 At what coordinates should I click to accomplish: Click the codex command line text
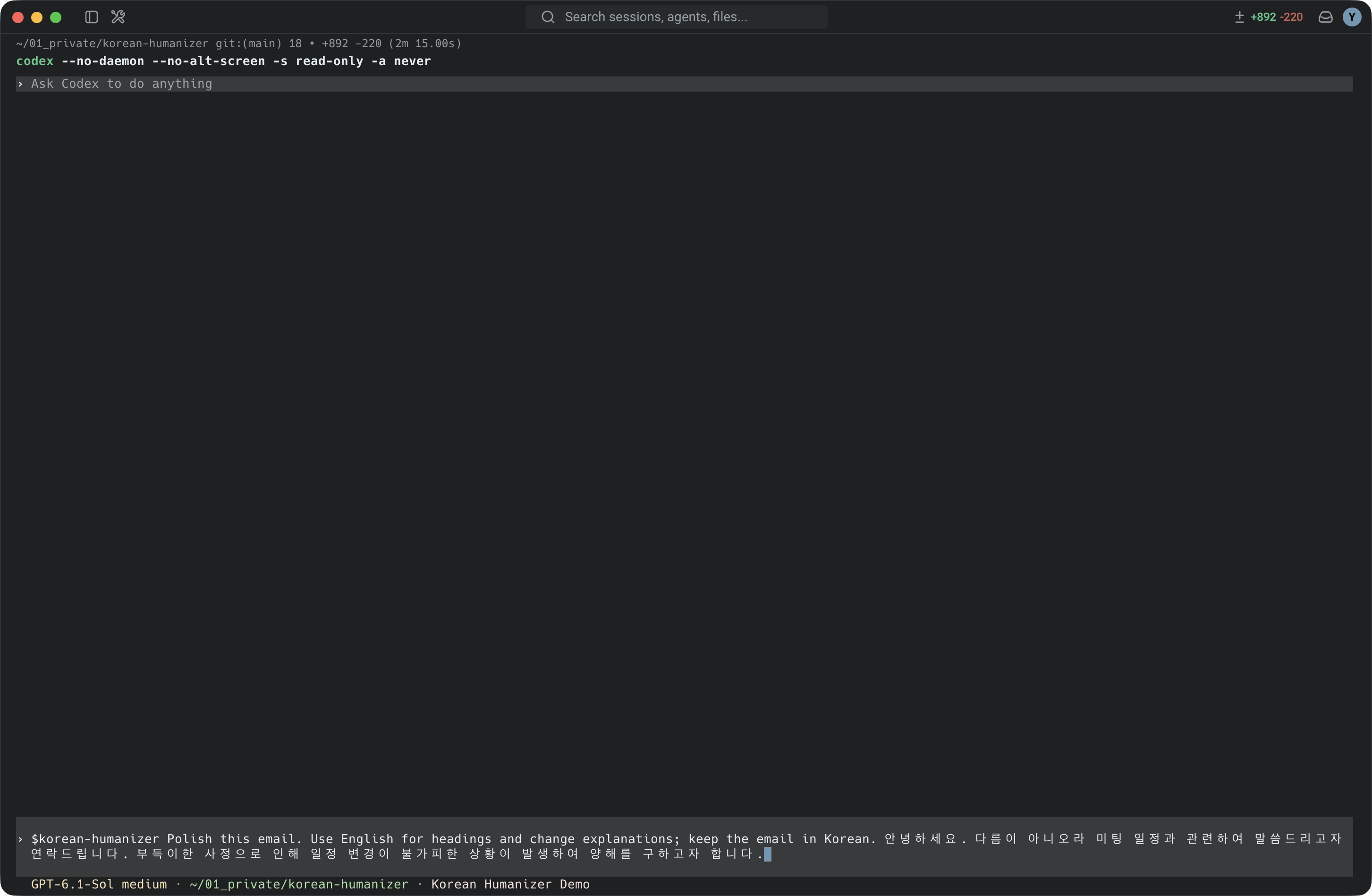coord(224,61)
